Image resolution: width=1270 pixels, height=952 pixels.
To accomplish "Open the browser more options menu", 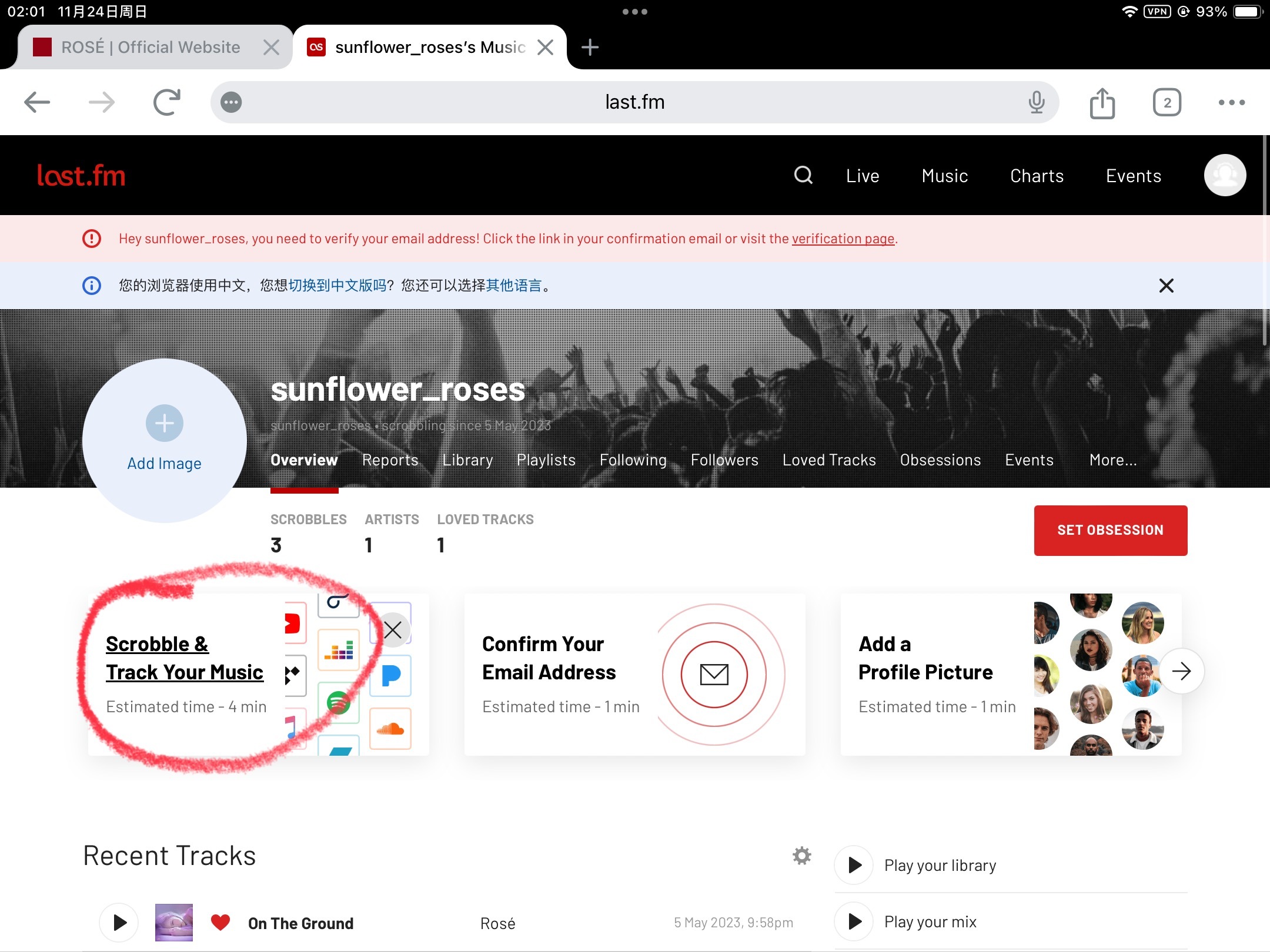I will pos(1232,102).
